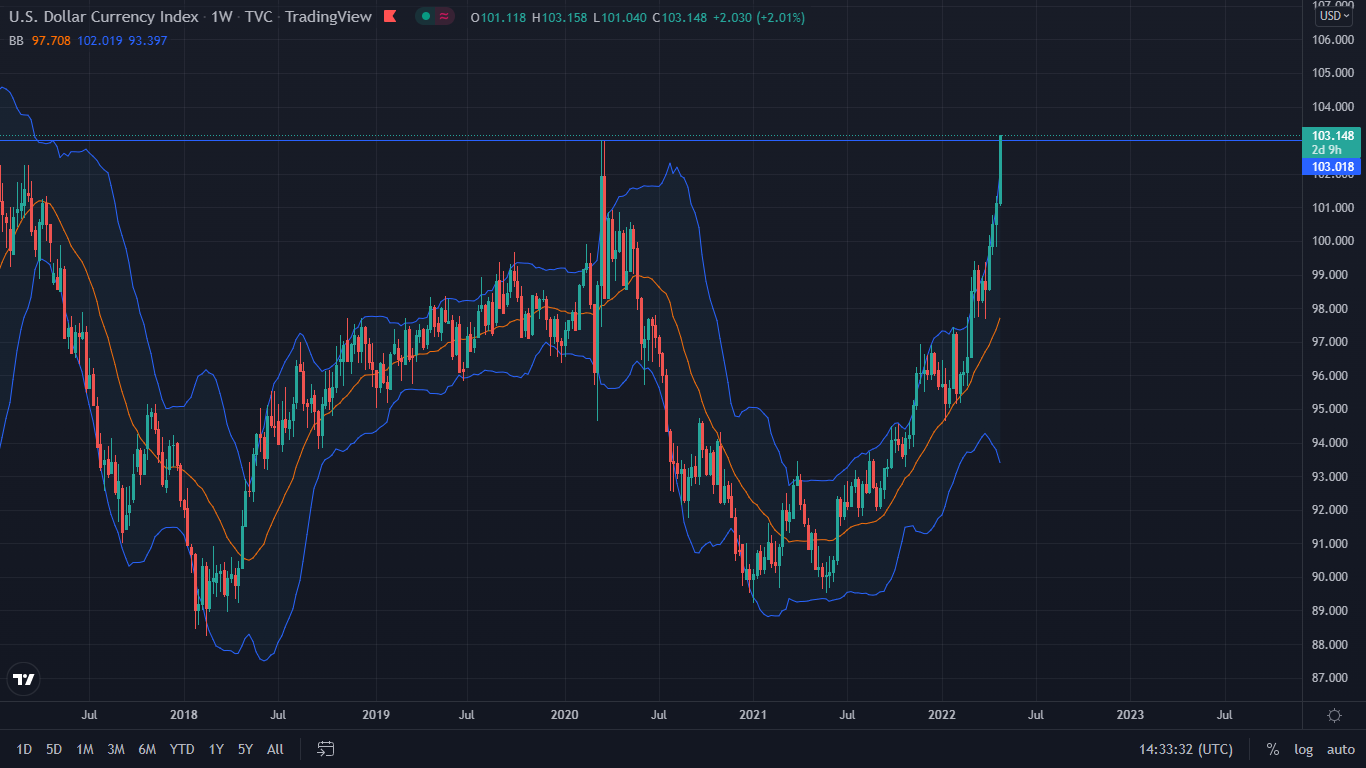Viewport: 1366px width, 768px height.
Task: Select the YTD time range
Action: coord(182,749)
